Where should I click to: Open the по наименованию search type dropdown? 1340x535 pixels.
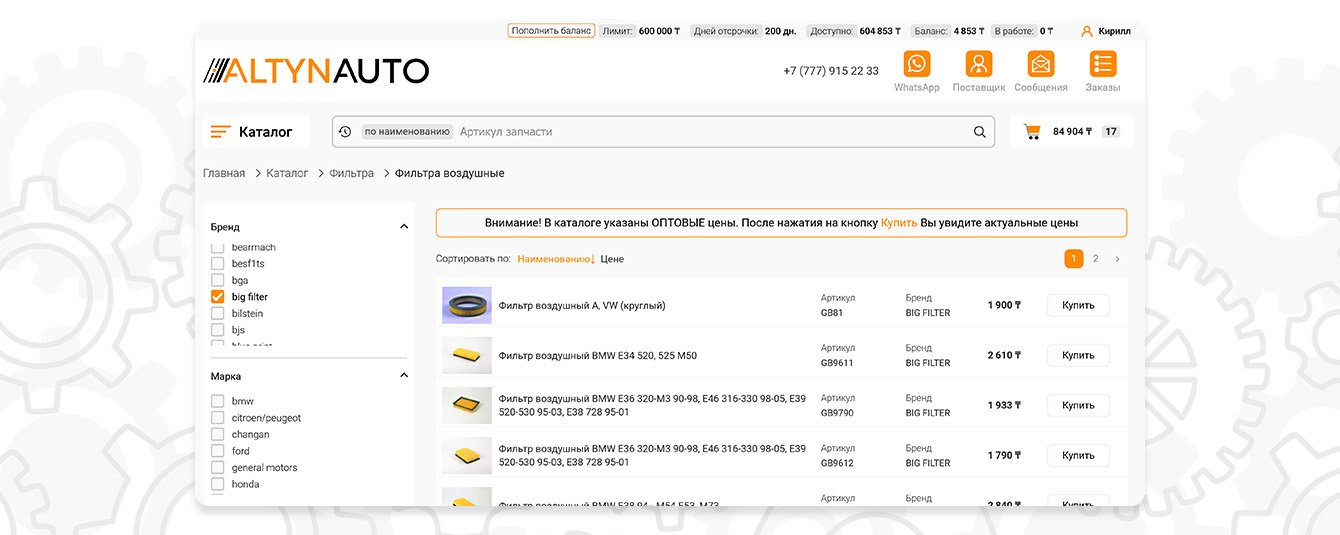click(407, 132)
